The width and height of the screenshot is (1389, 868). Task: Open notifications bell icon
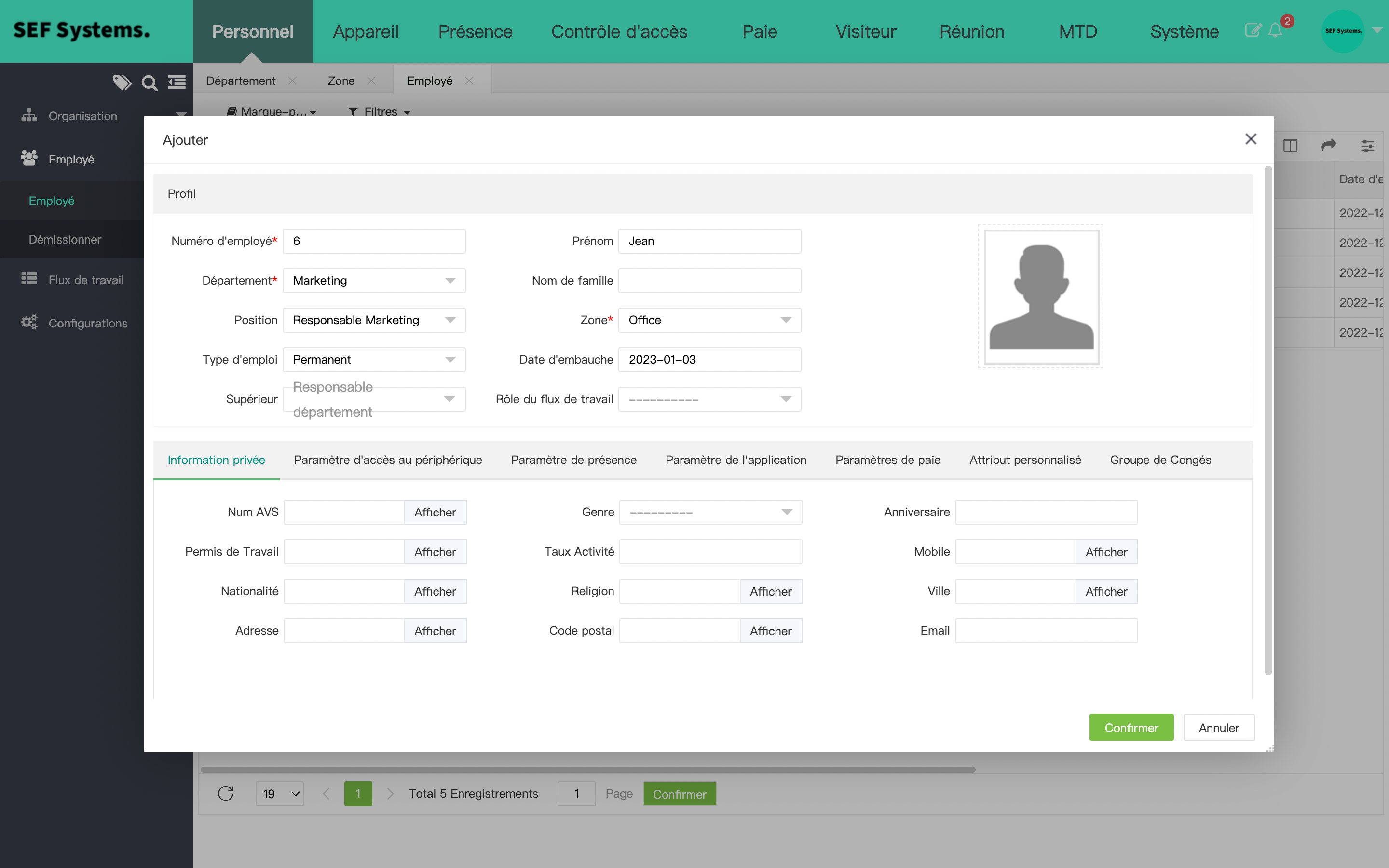click(x=1275, y=30)
